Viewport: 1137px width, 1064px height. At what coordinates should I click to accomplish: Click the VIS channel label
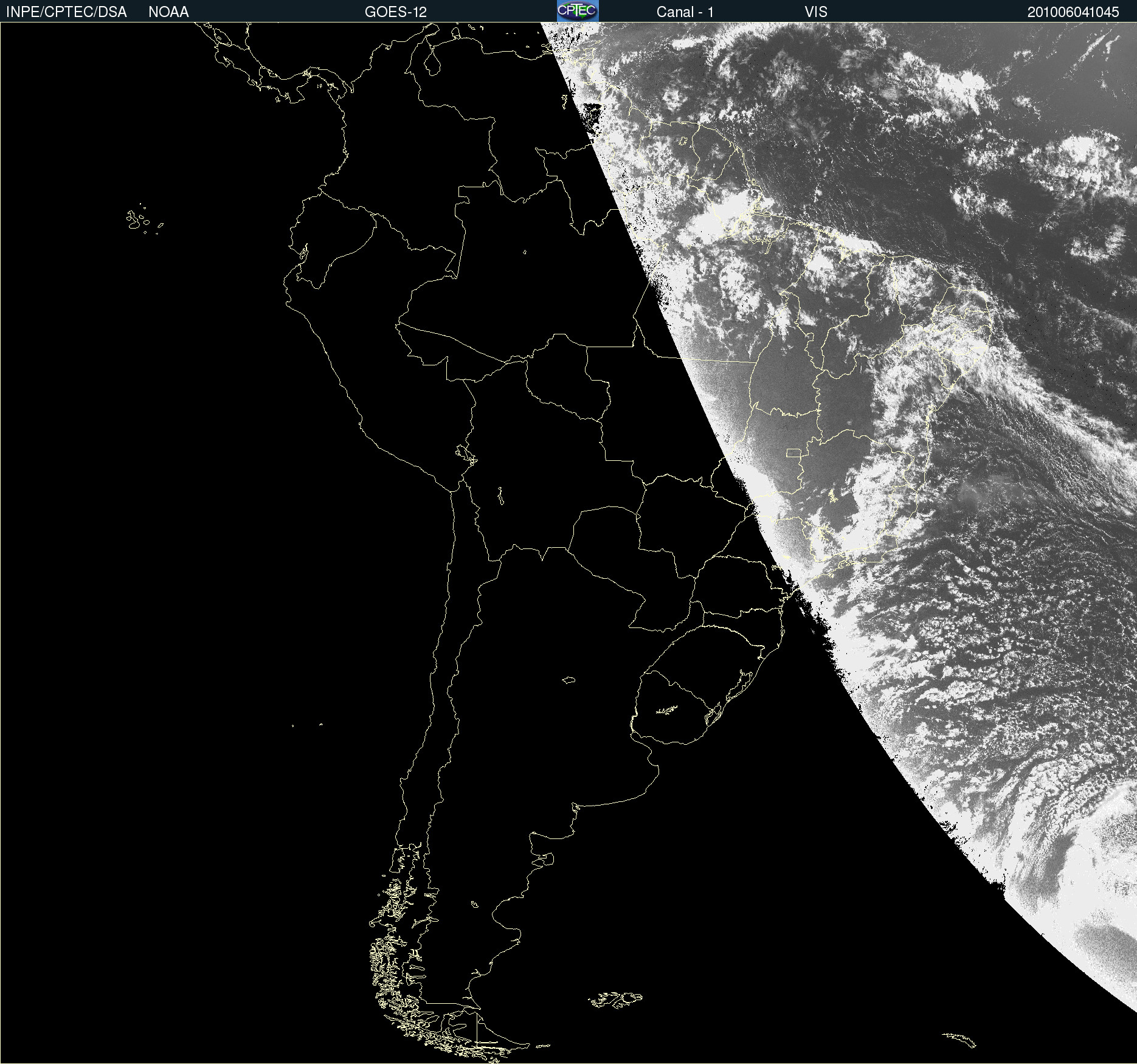[816, 12]
